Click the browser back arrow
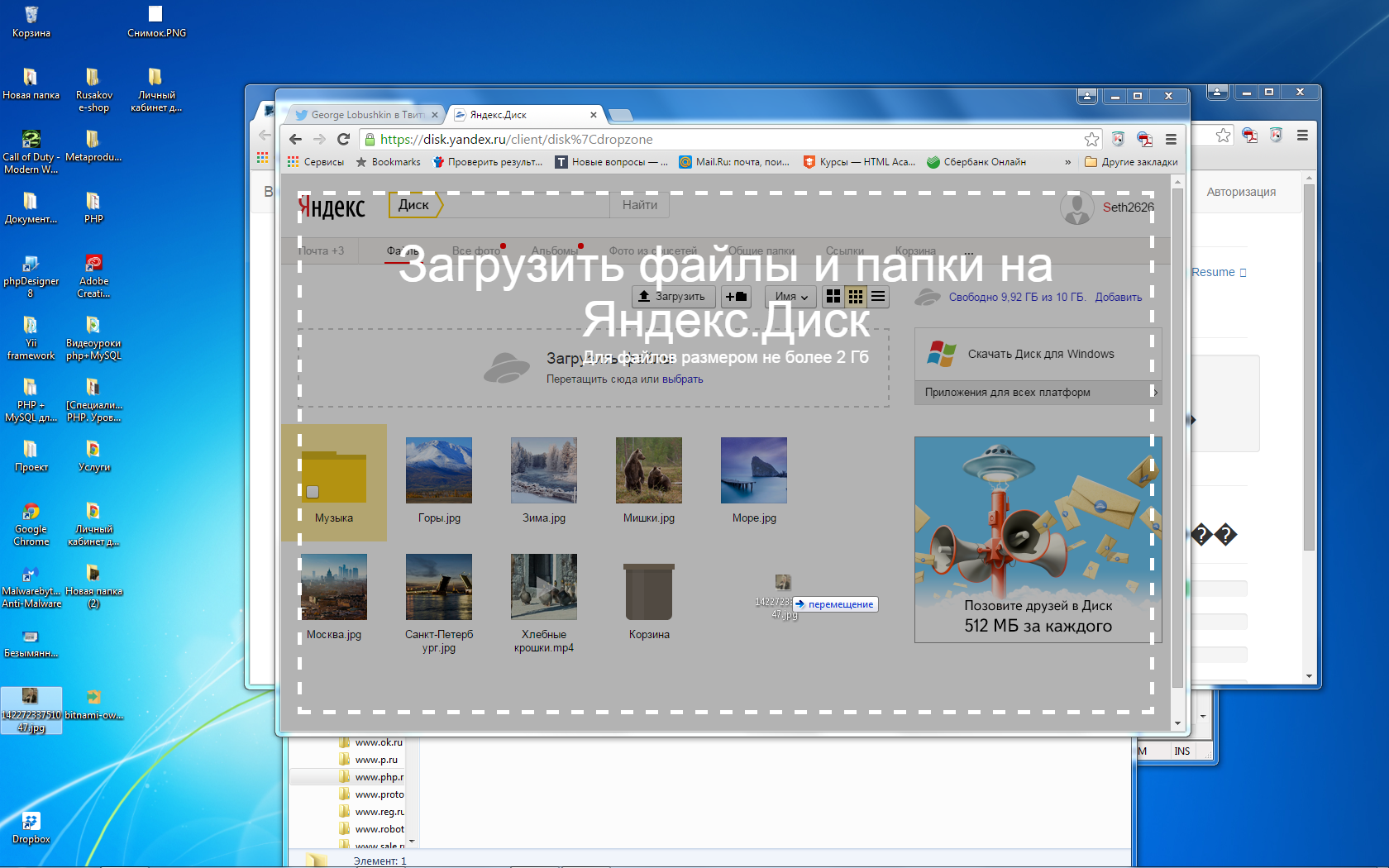The image size is (1389, 868). pyautogui.click(x=295, y=139)
